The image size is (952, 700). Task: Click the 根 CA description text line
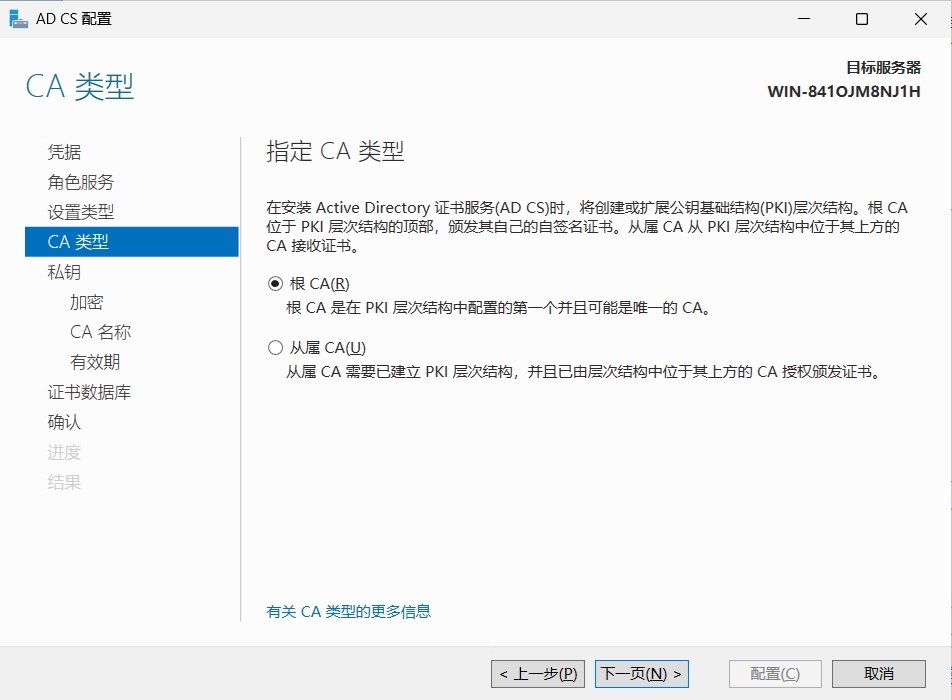(x=498, y=308)
